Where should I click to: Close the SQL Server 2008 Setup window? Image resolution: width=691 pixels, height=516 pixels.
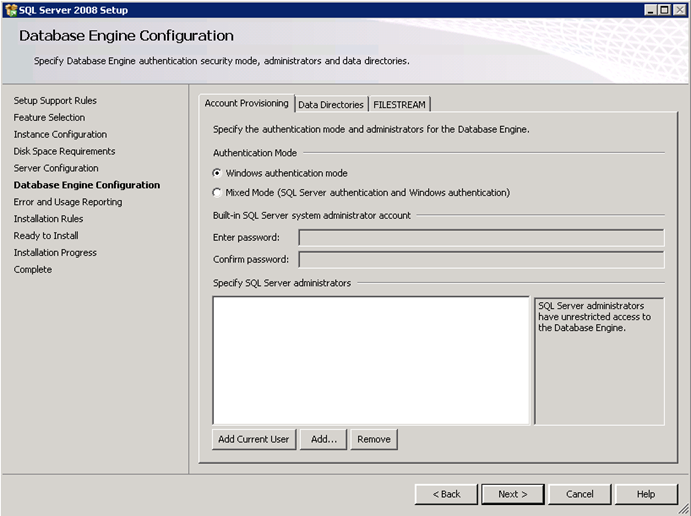click(679, 10)
